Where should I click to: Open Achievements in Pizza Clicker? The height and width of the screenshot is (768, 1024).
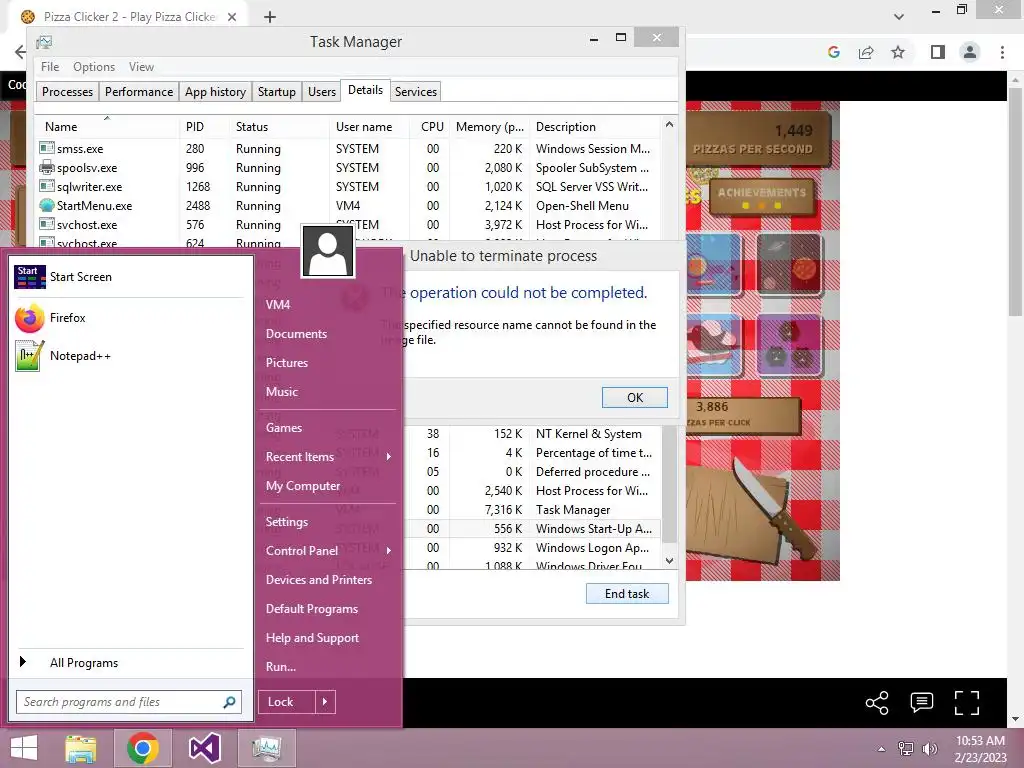click(x=762, y=197)
